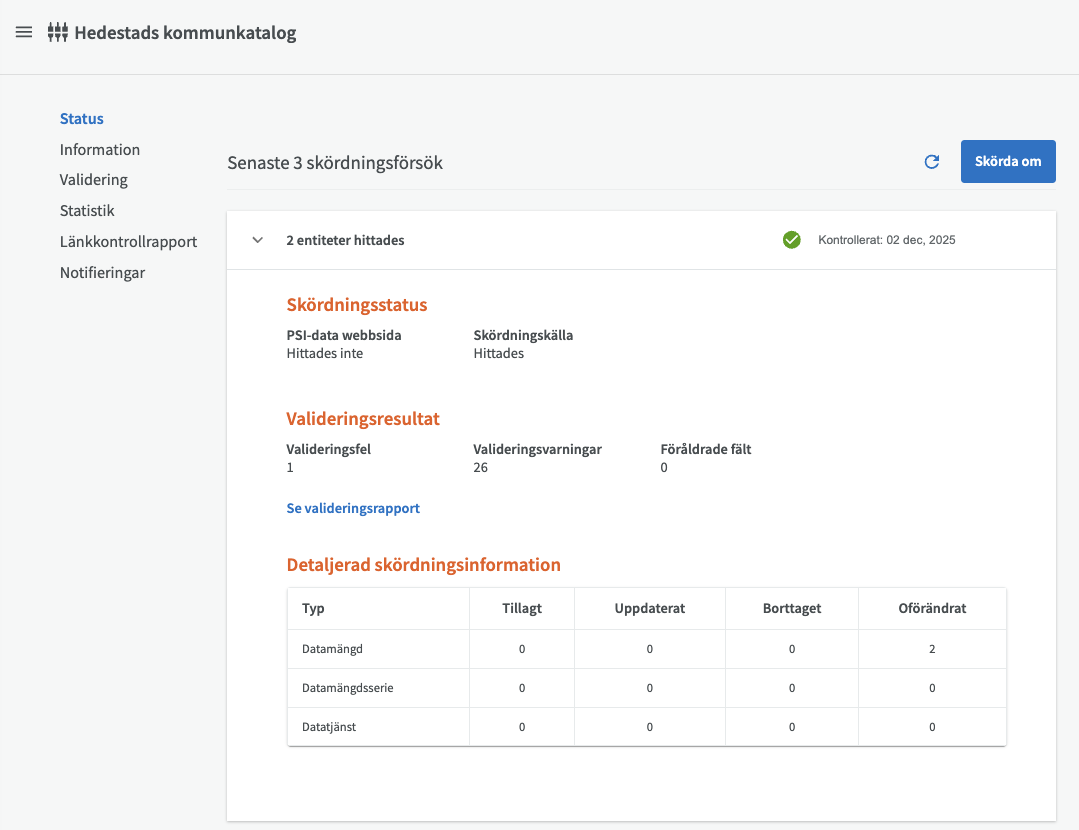Screen dimensions: 1079x830
Task: Click the refresh harvesting attempts icon
Action: (931, 162)
